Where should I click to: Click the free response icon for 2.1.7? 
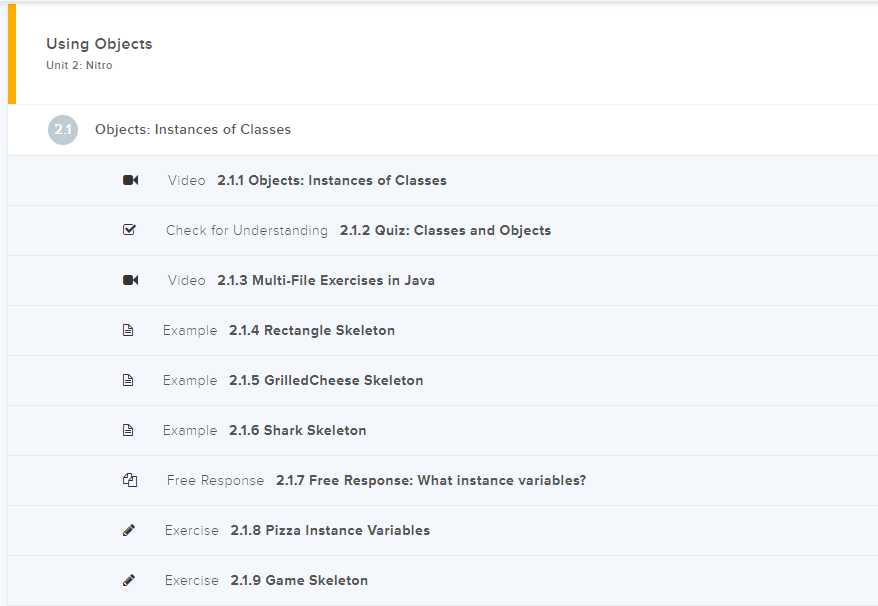click(x=129, y=480)
